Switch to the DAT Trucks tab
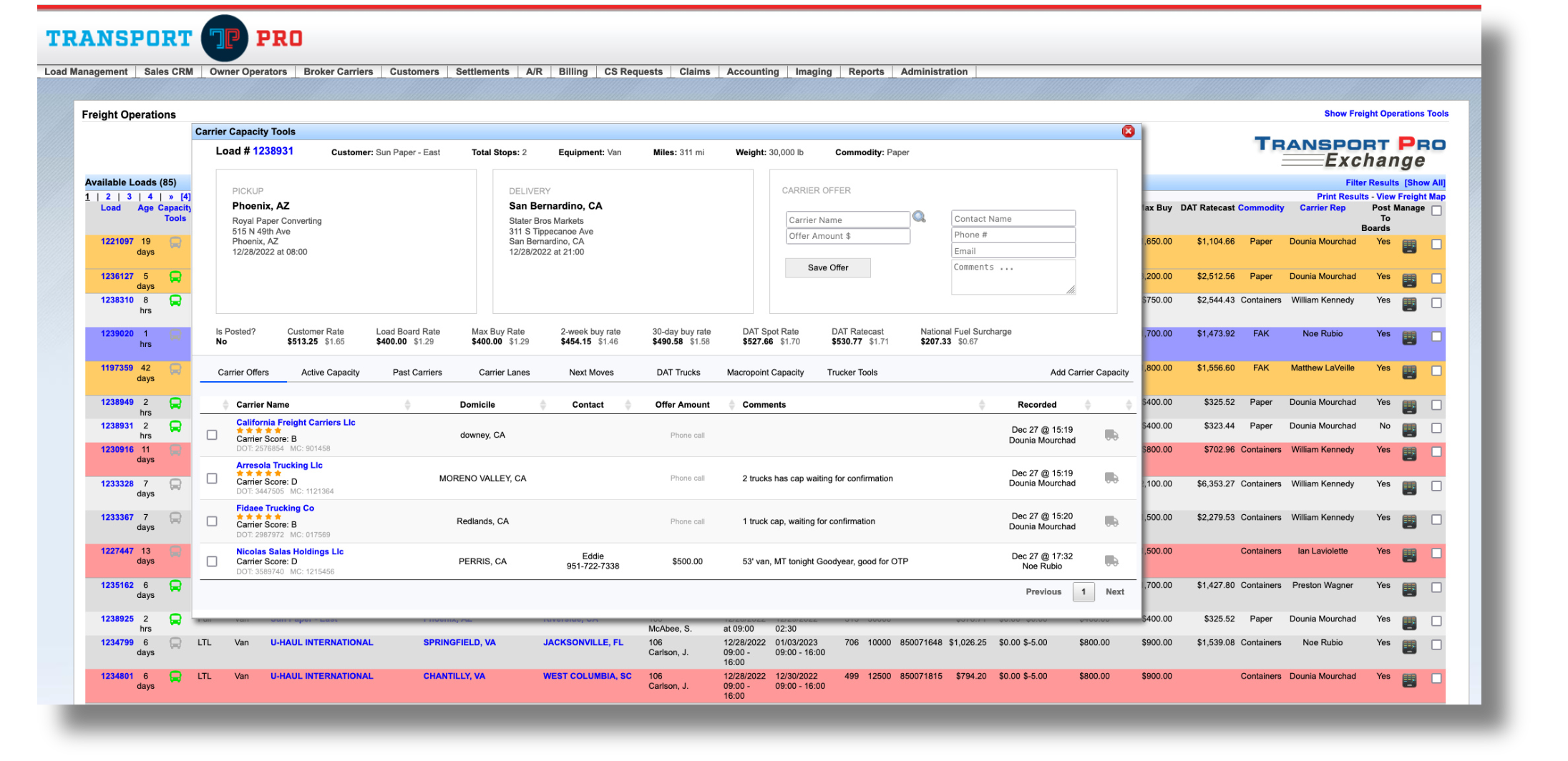Viewport: 1568px width, 761px height. [x=678, y=373]
